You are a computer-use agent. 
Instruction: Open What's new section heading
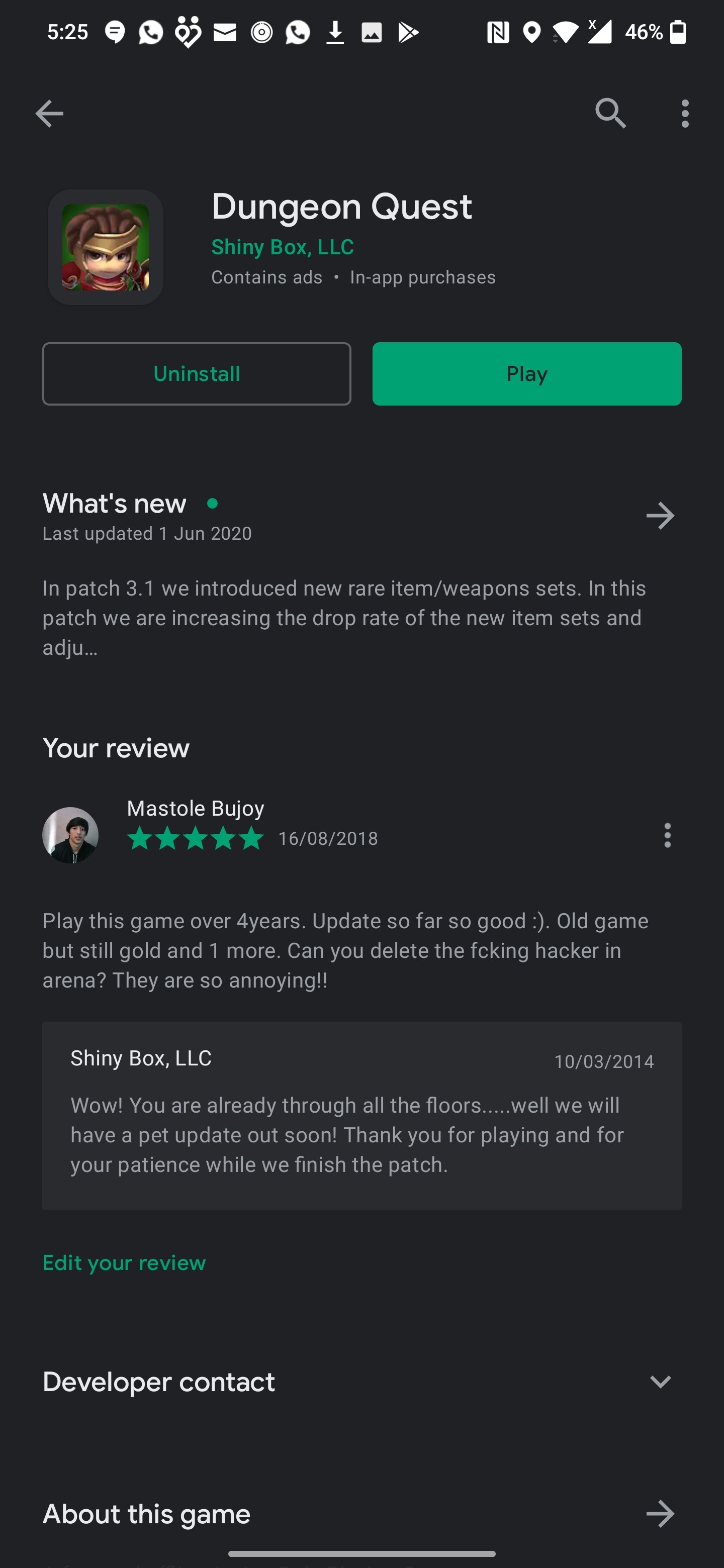click(x=115, y=504)
